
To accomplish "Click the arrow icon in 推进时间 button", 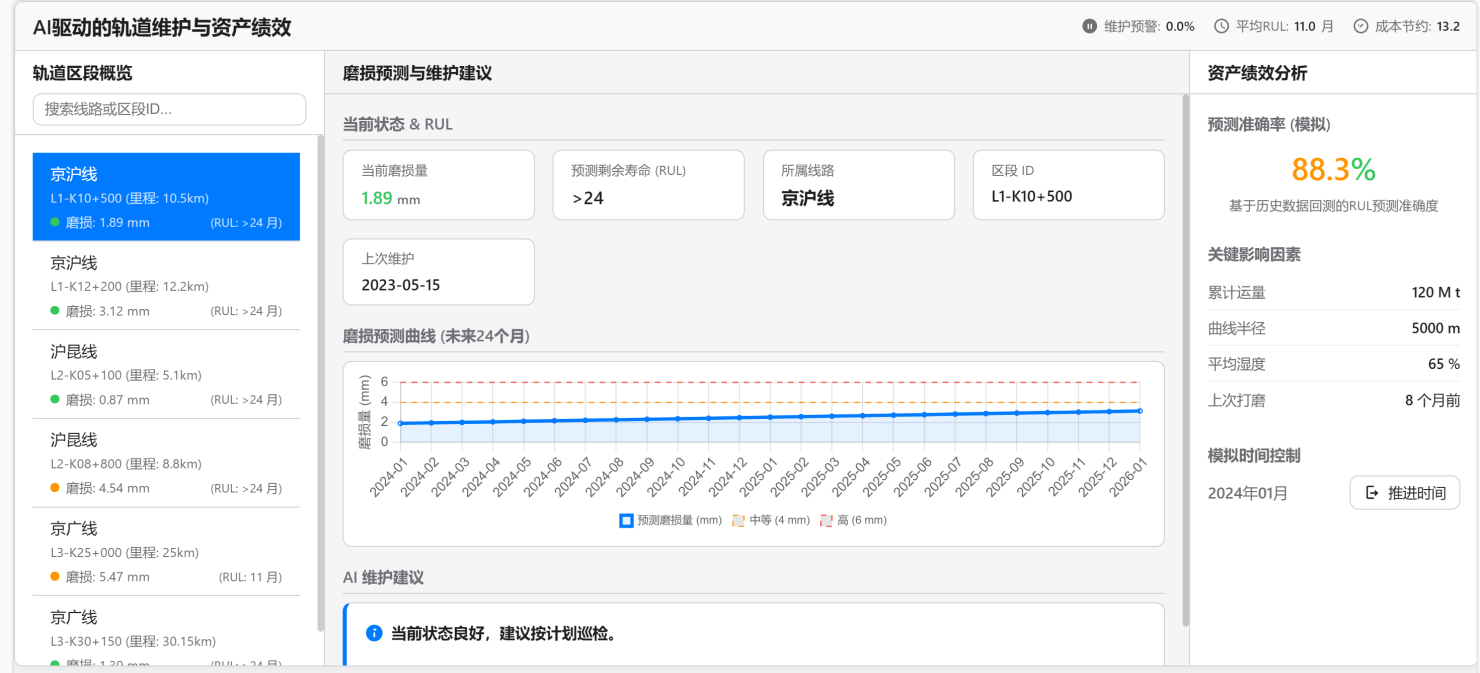I will pos(1372,493).
